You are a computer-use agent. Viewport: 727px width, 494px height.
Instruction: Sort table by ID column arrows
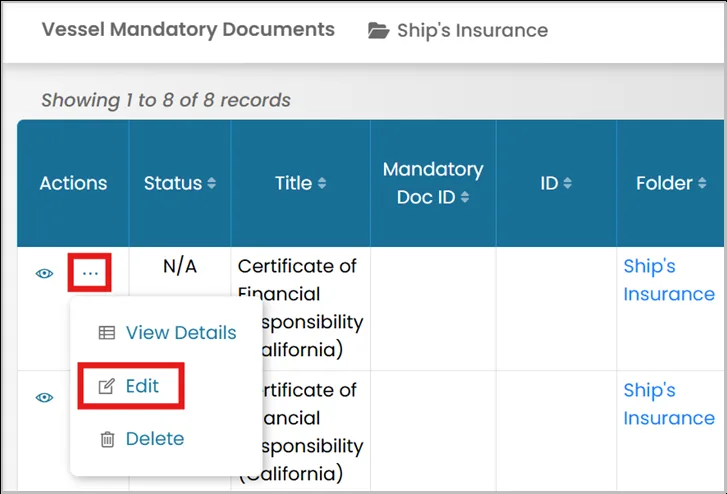[568, 183]
